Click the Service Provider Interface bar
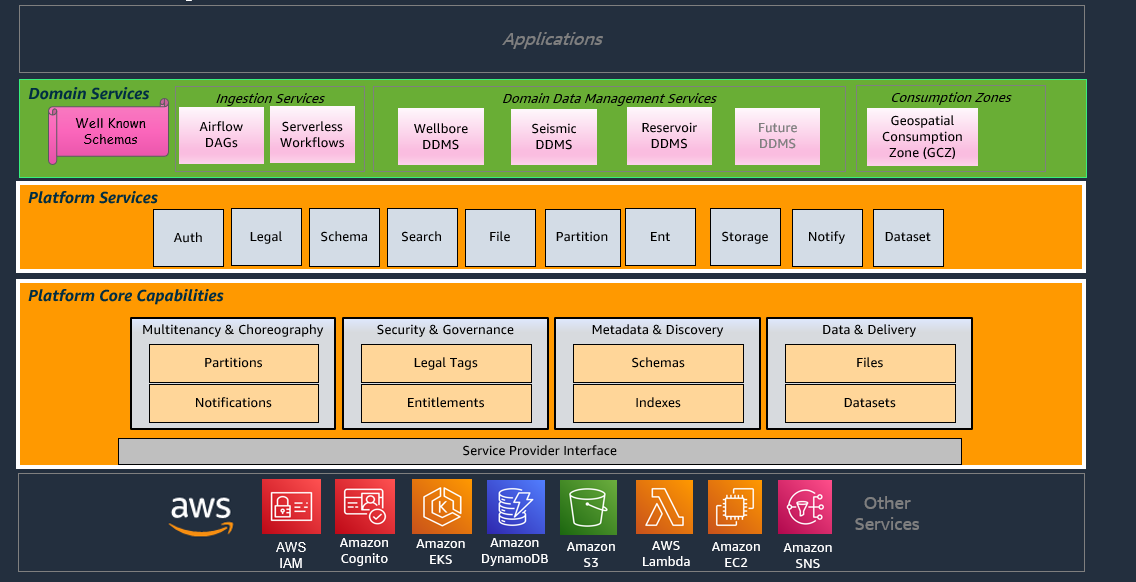1136x582 pixels. click(540, 451)
